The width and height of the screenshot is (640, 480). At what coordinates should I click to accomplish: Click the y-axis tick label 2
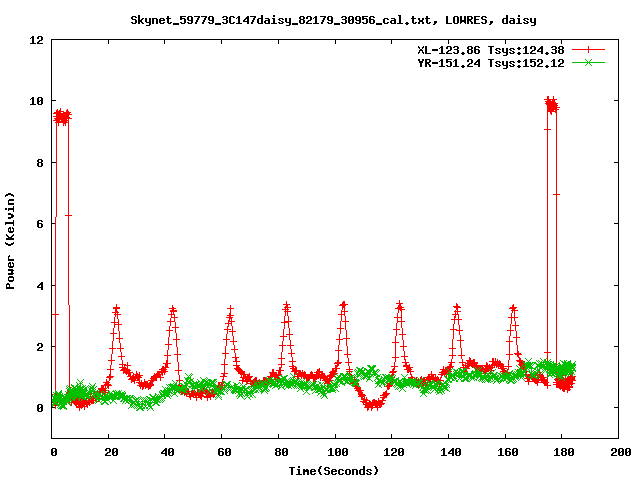pos(40,347)
